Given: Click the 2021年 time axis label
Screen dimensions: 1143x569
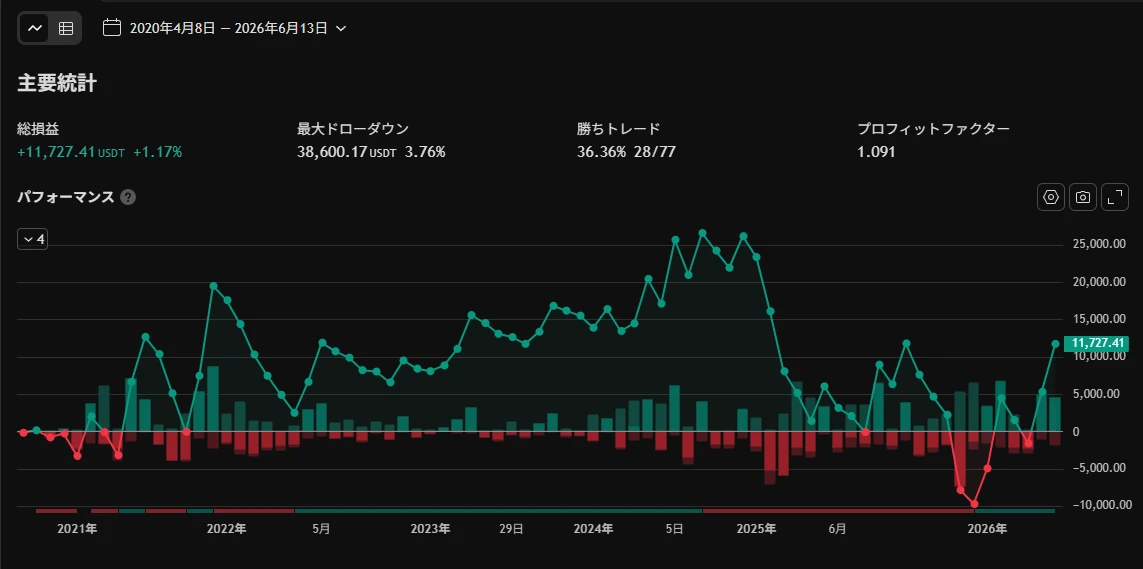Looking at the screenshot, I should coord(77,529).
